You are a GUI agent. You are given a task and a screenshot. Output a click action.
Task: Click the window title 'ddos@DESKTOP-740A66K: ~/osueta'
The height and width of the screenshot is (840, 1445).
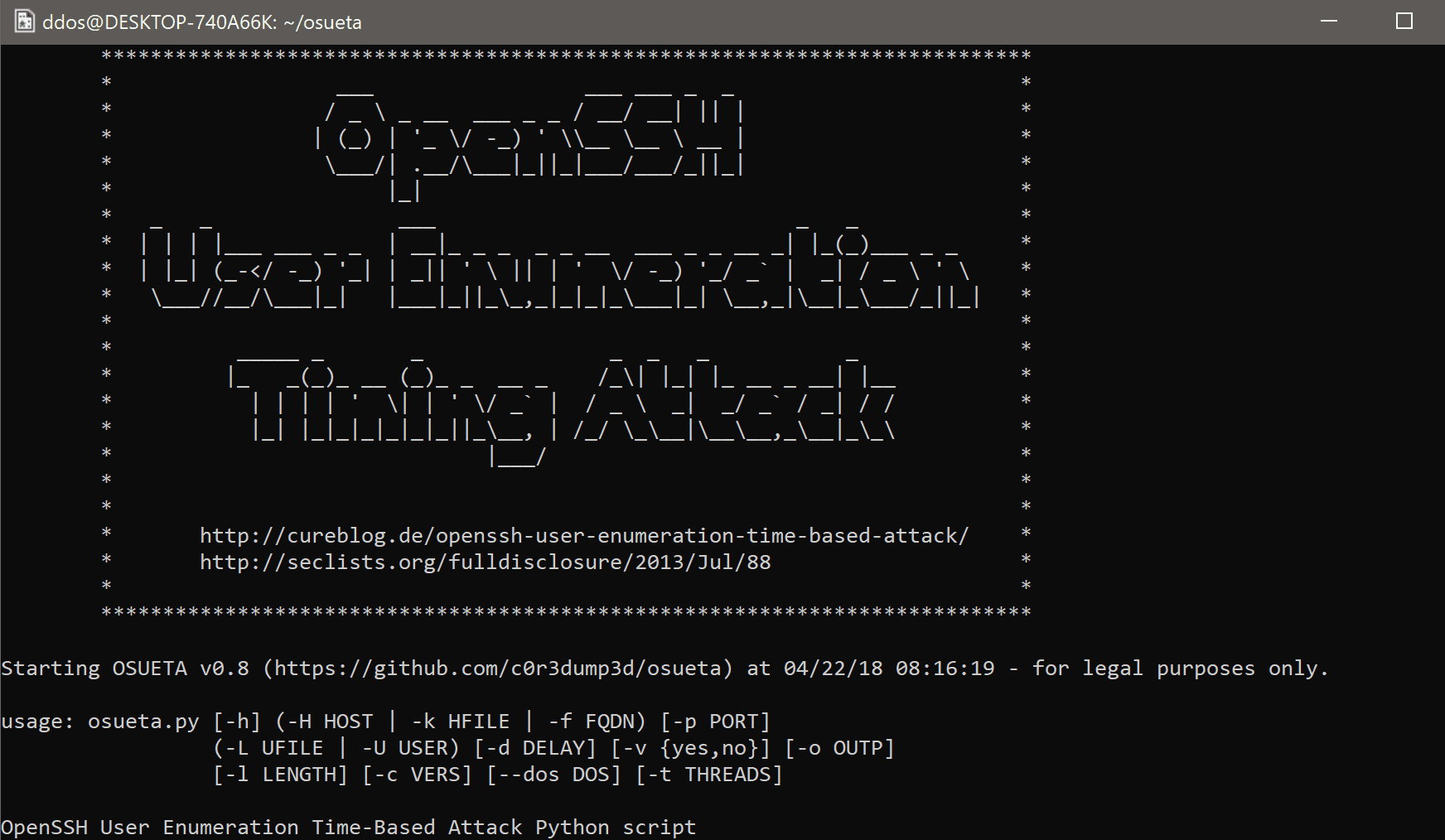pyautogui.click(x=202, y=22)
